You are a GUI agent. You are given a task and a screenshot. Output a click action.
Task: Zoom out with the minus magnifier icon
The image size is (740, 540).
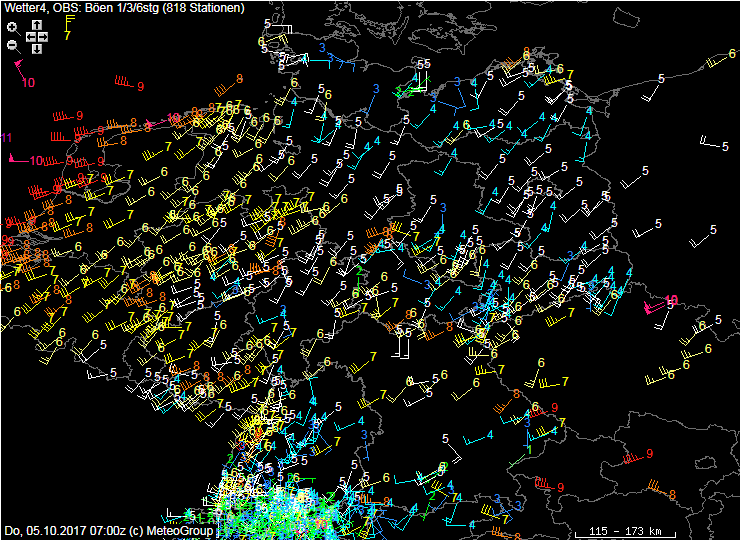(x=14, y=46)
